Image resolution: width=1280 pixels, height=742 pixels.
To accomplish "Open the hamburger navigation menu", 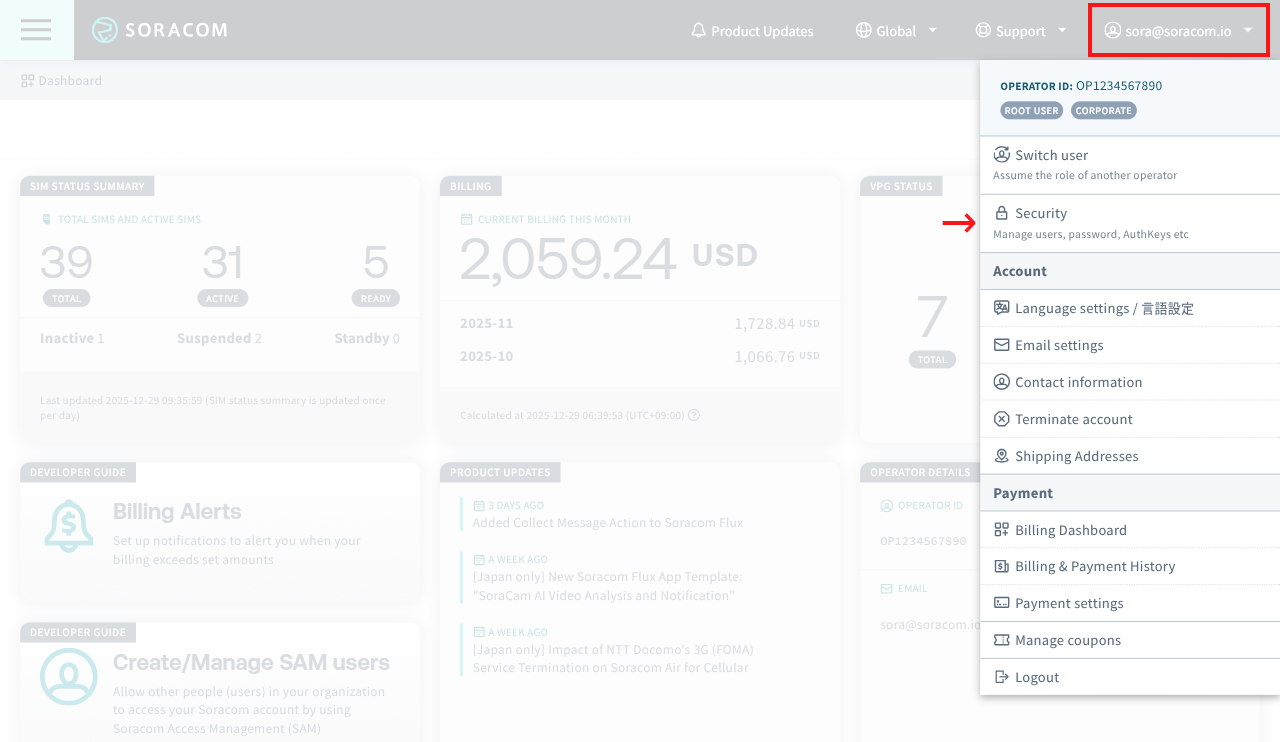I will [x=36, y=29].
